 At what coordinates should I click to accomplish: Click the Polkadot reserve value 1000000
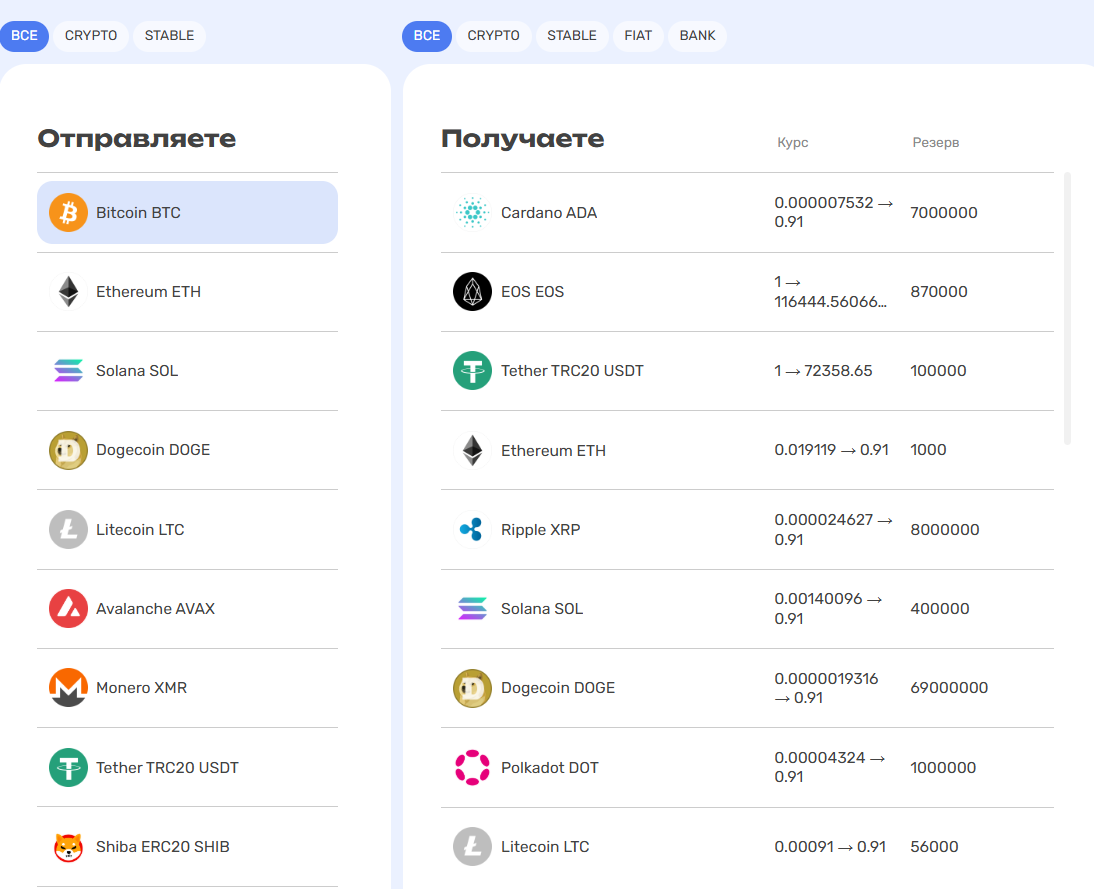943,768
